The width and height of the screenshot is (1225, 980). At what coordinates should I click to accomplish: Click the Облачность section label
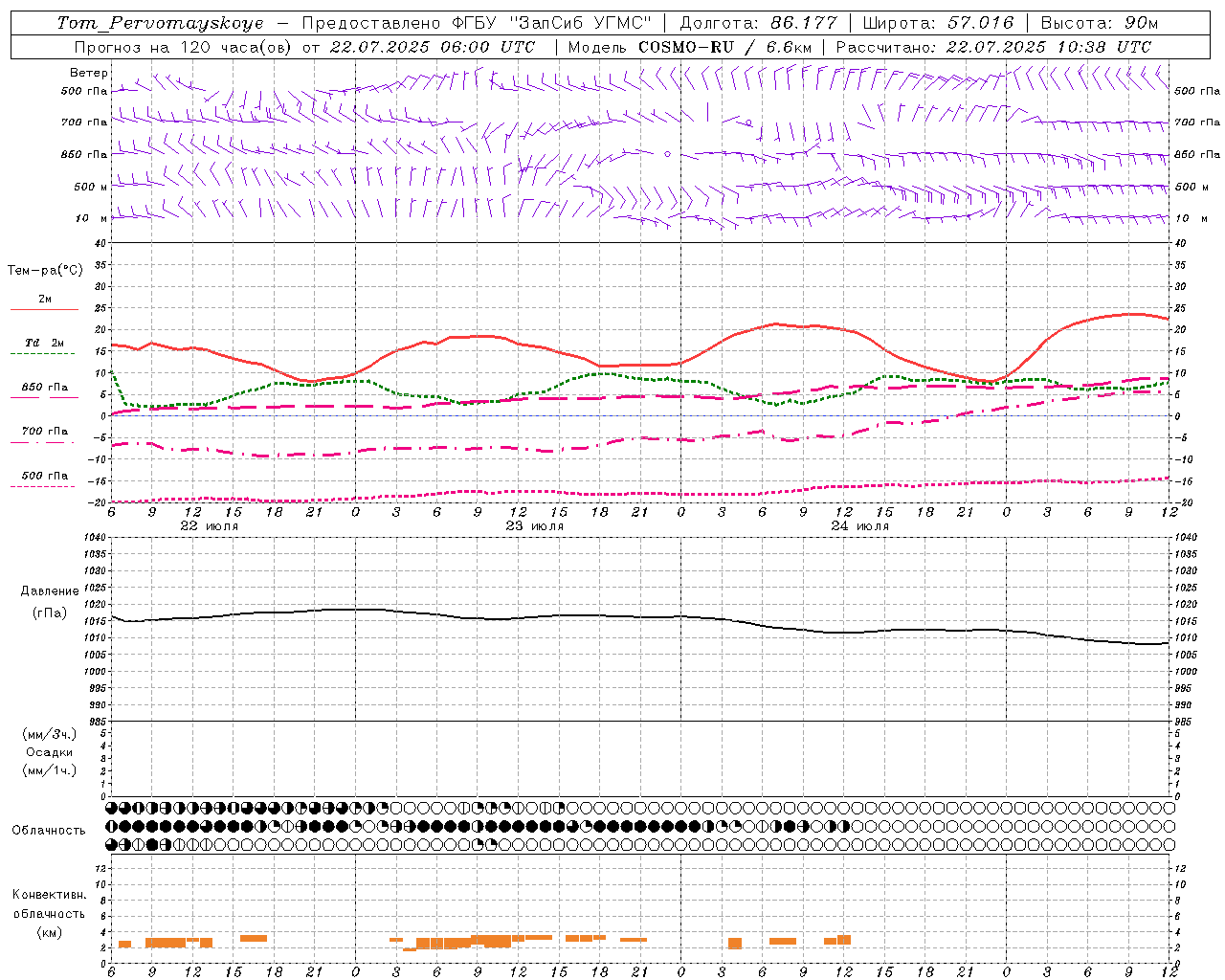(x=49, y=831)
